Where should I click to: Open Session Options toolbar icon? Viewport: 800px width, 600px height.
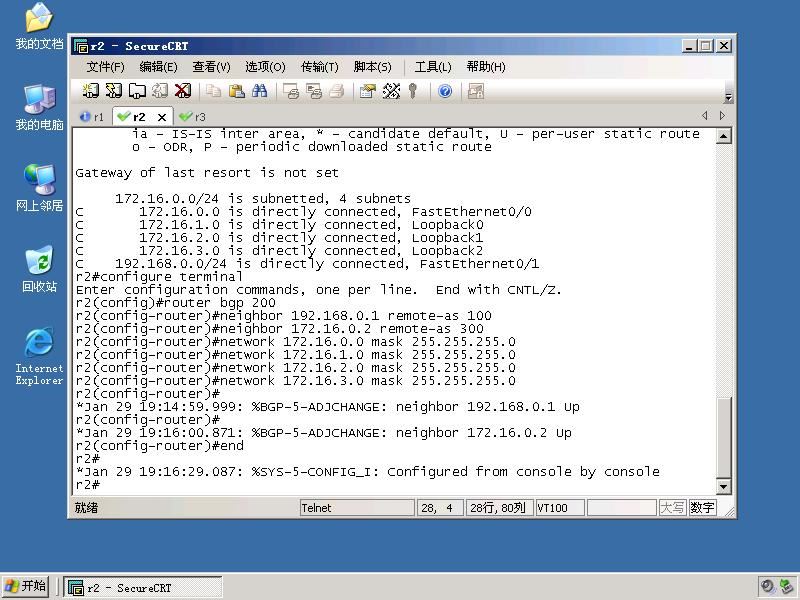(368, 91)
